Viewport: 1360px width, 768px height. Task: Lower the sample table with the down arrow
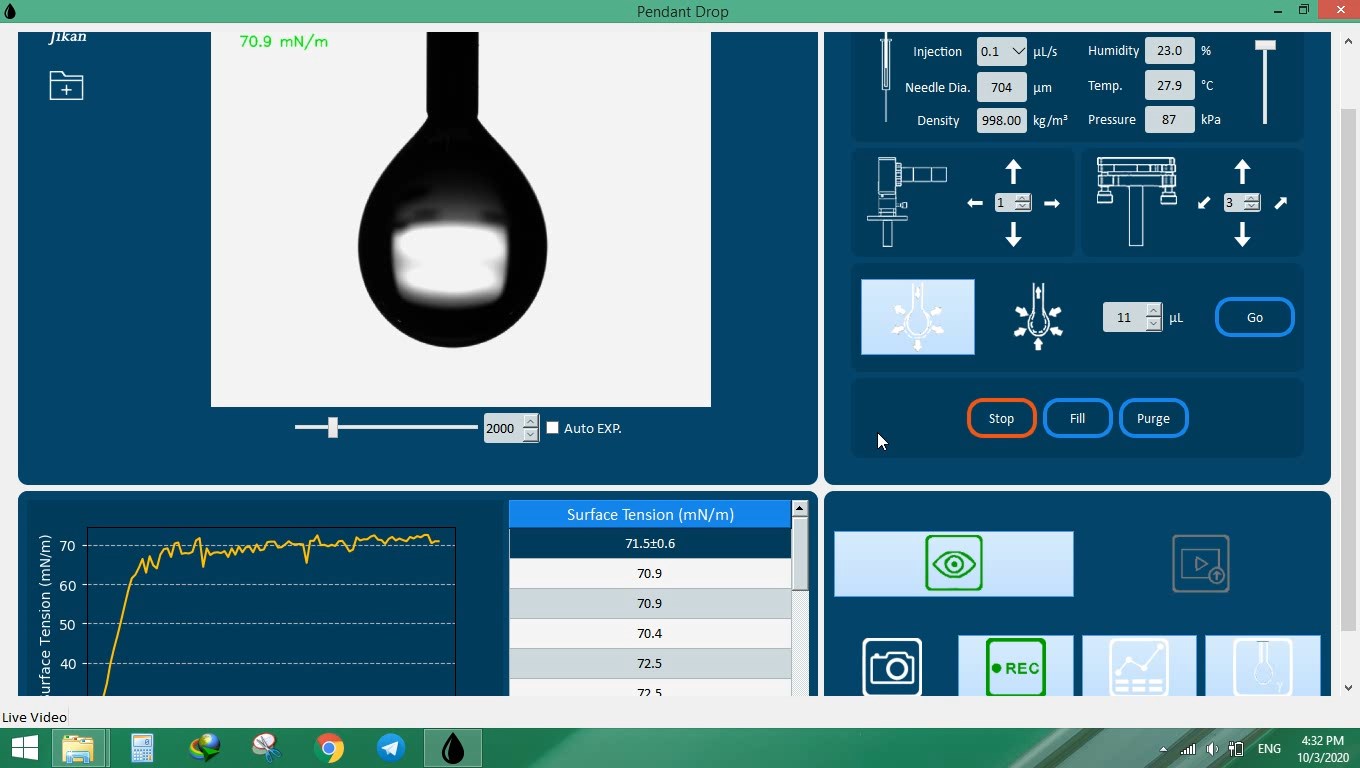point(1242,234)
